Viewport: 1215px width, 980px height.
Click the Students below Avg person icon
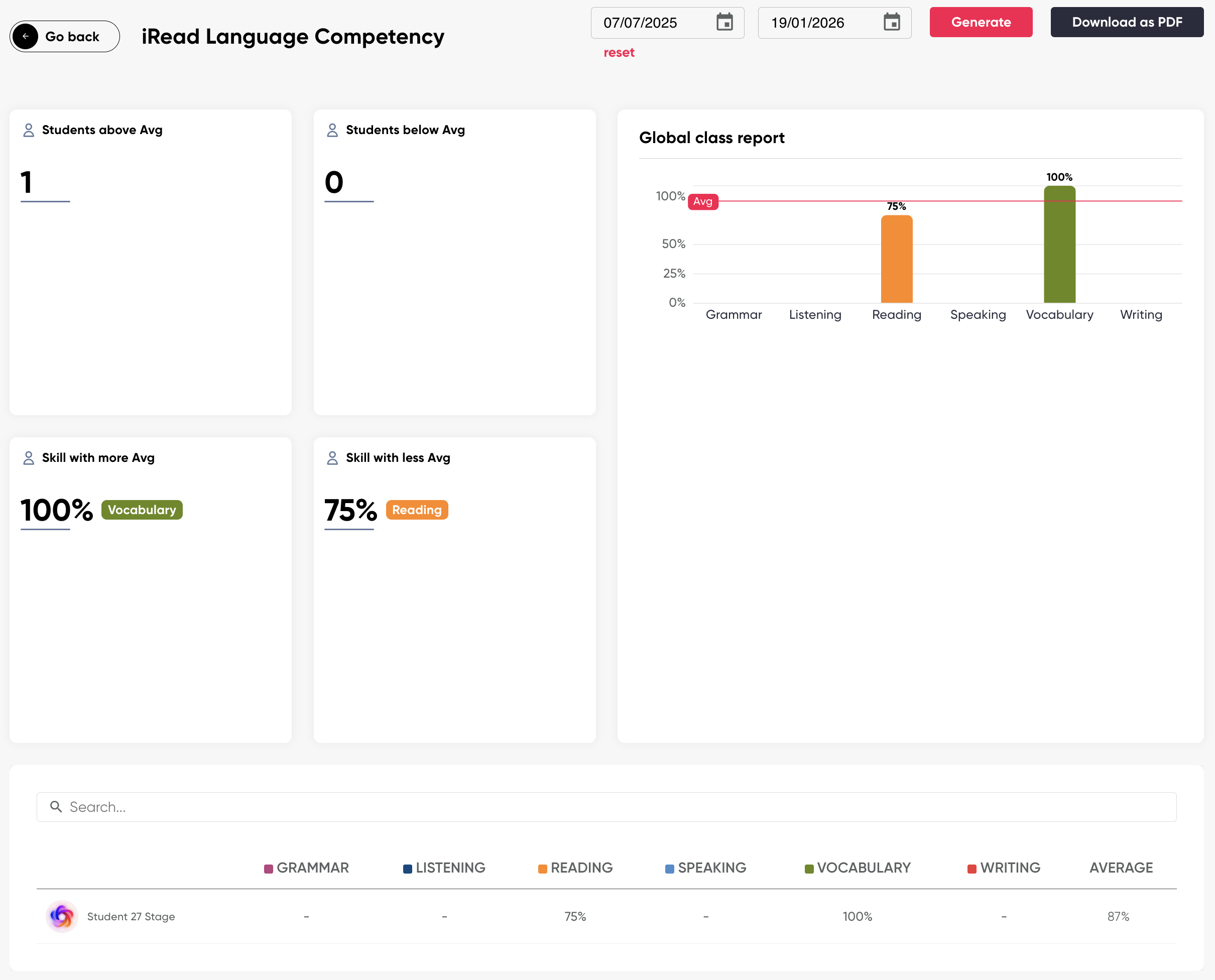point(332,131)
